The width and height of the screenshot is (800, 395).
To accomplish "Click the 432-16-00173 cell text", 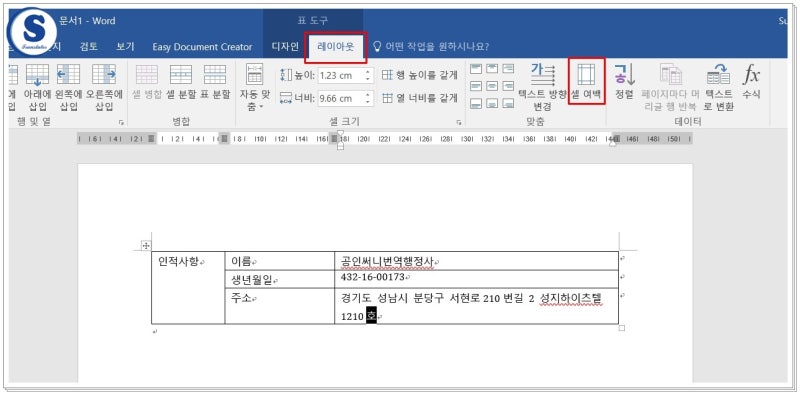I will (x=372, y=277).
